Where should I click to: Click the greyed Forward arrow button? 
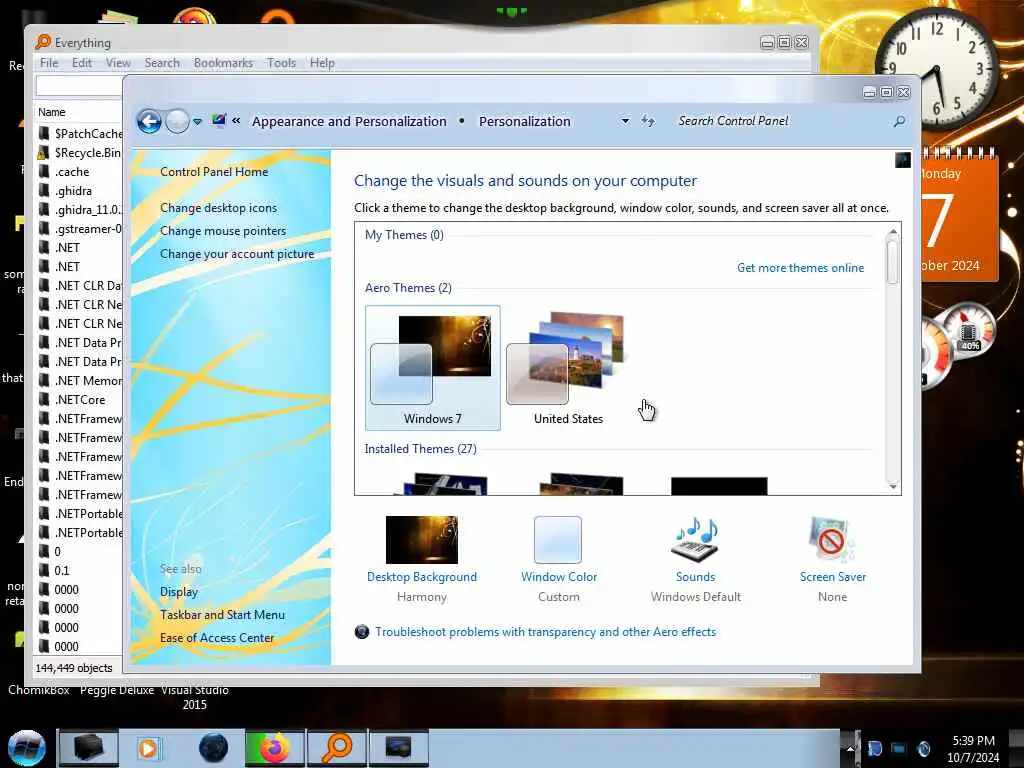[x=177, y=121]
